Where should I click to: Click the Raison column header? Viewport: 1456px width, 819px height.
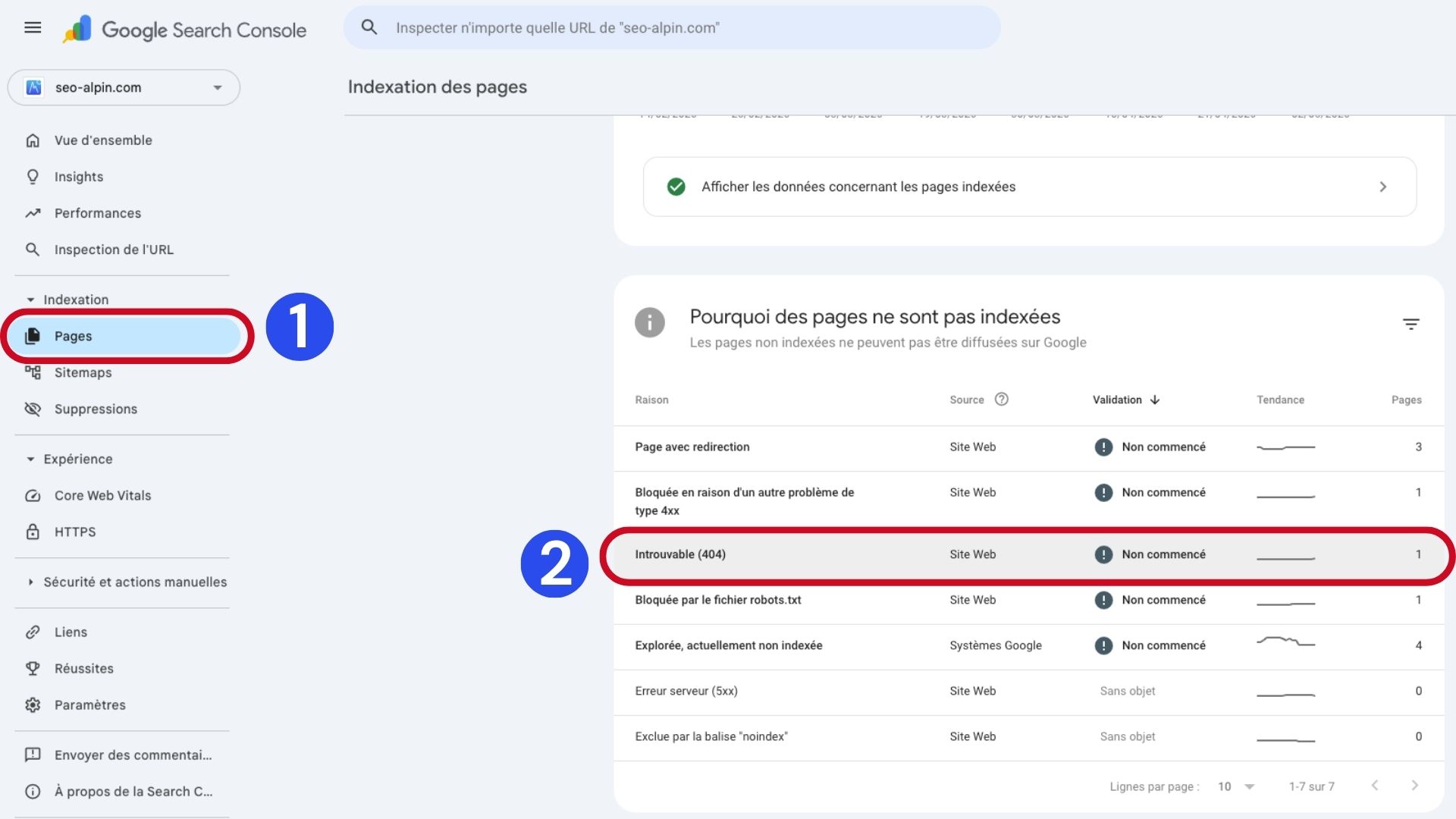point(652,400)
